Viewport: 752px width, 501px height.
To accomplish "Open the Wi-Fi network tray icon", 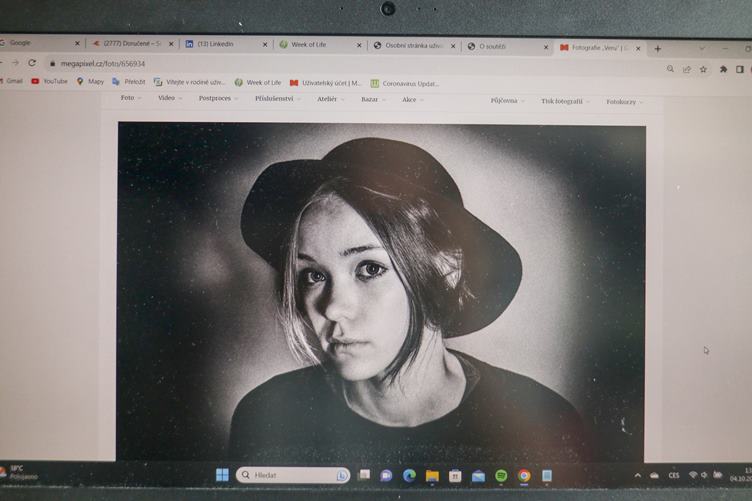I will coord(693,475).
